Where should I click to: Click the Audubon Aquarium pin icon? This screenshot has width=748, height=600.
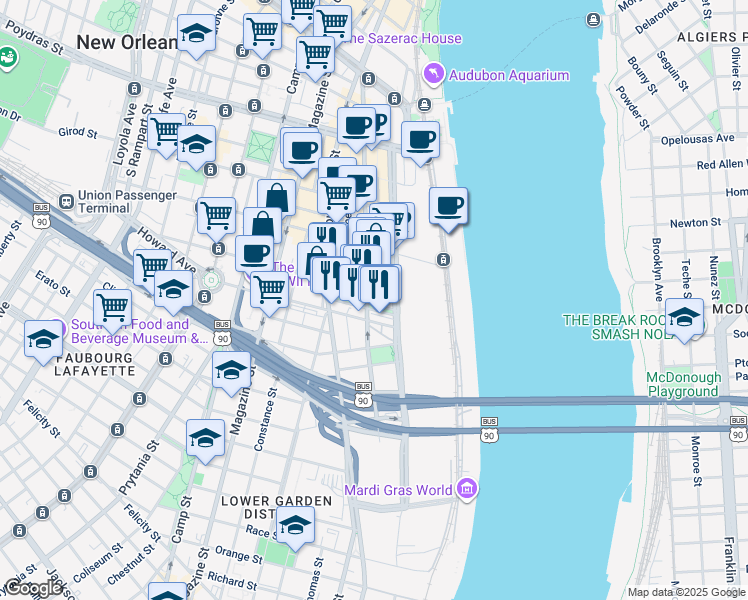coord(433,75)
